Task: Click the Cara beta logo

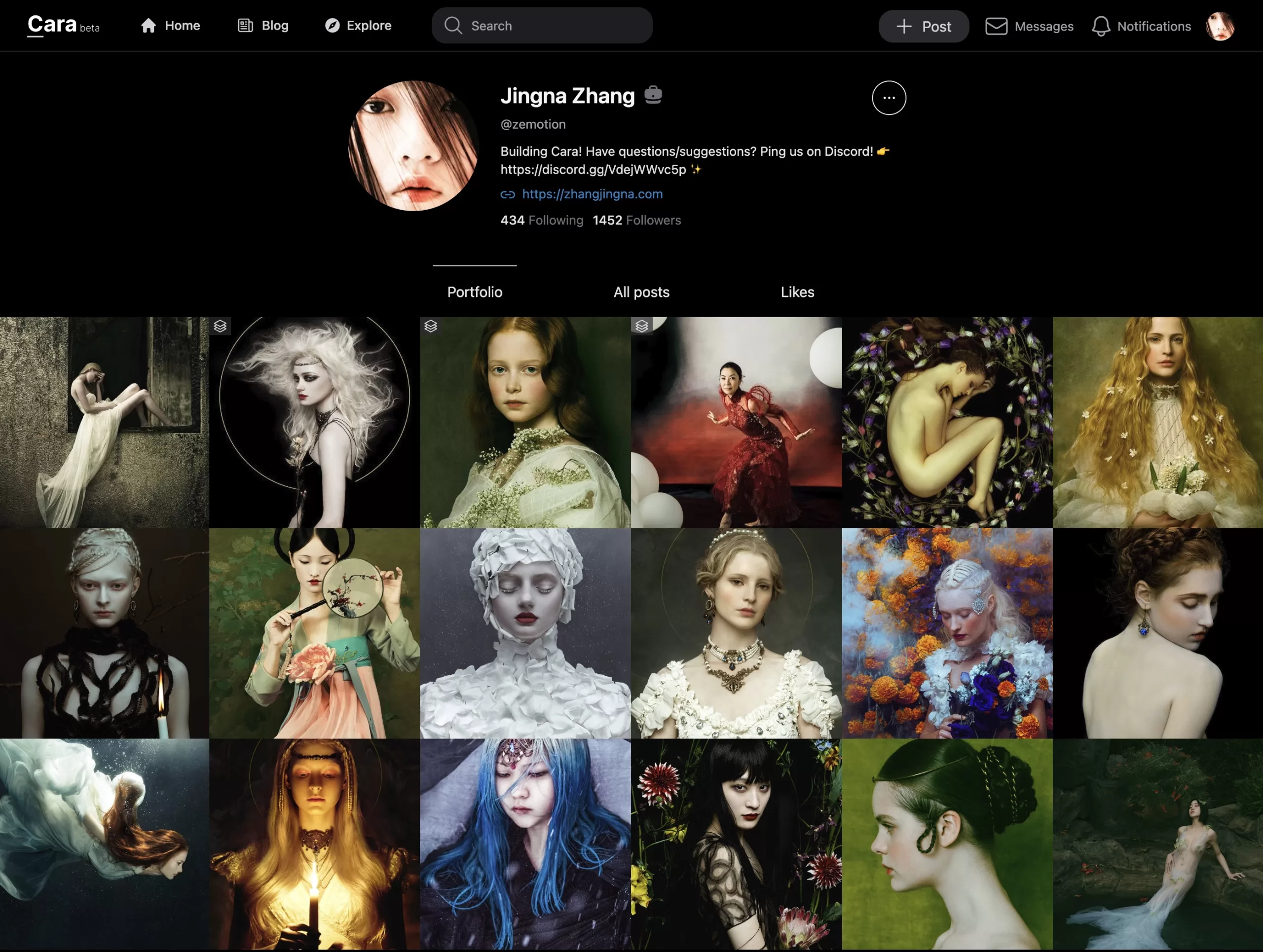Action: pyautogui.click(x=63, y=26)
